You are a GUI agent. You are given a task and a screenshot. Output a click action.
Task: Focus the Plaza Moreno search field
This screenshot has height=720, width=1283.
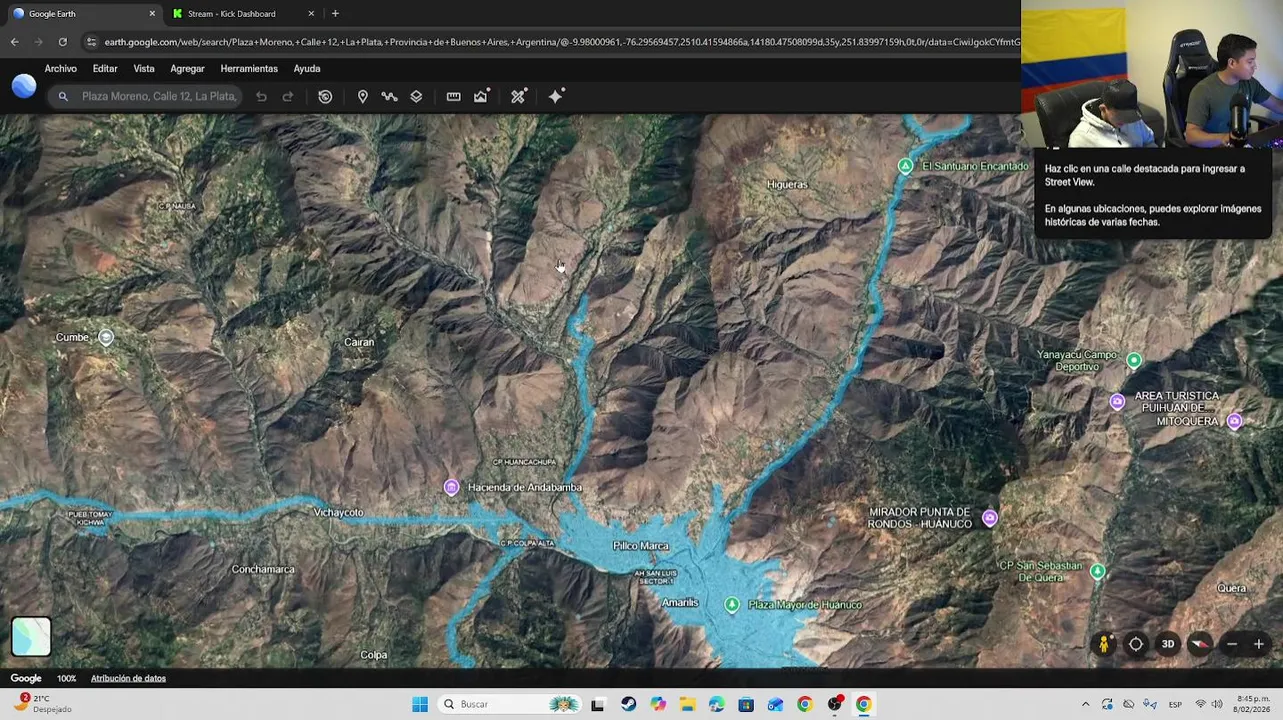[x=159, y=97]
